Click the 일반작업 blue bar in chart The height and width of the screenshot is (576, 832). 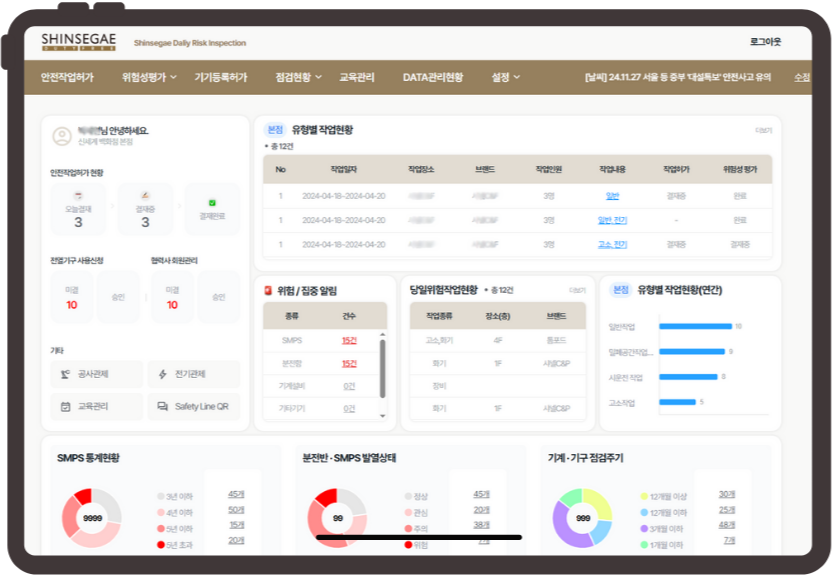pyautogui.click(x=696, y=326)
